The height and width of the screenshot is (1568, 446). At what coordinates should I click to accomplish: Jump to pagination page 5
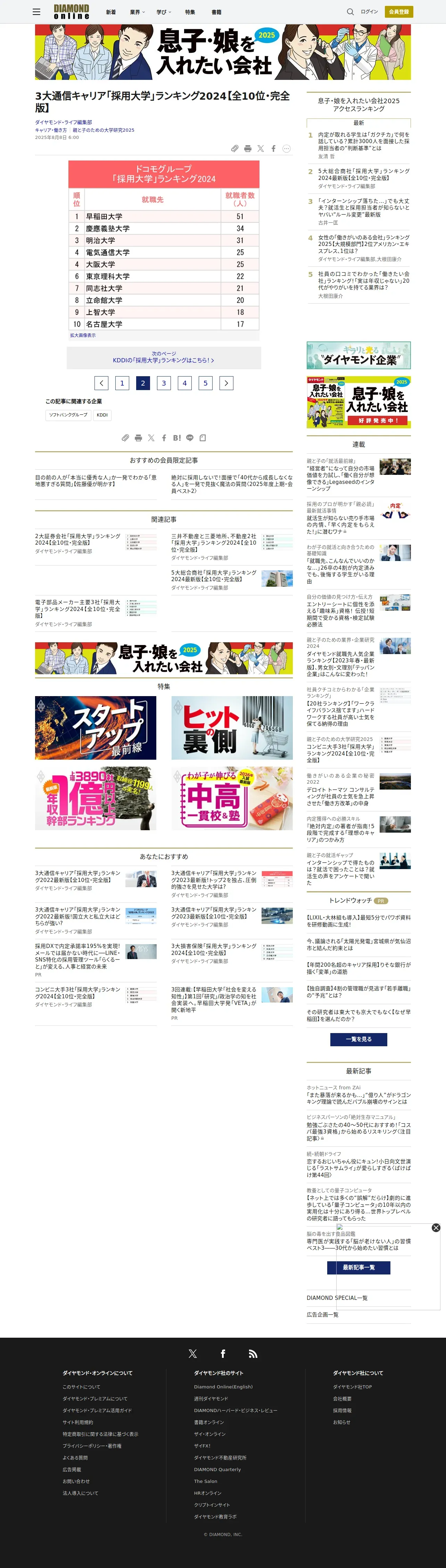point(206,383)
